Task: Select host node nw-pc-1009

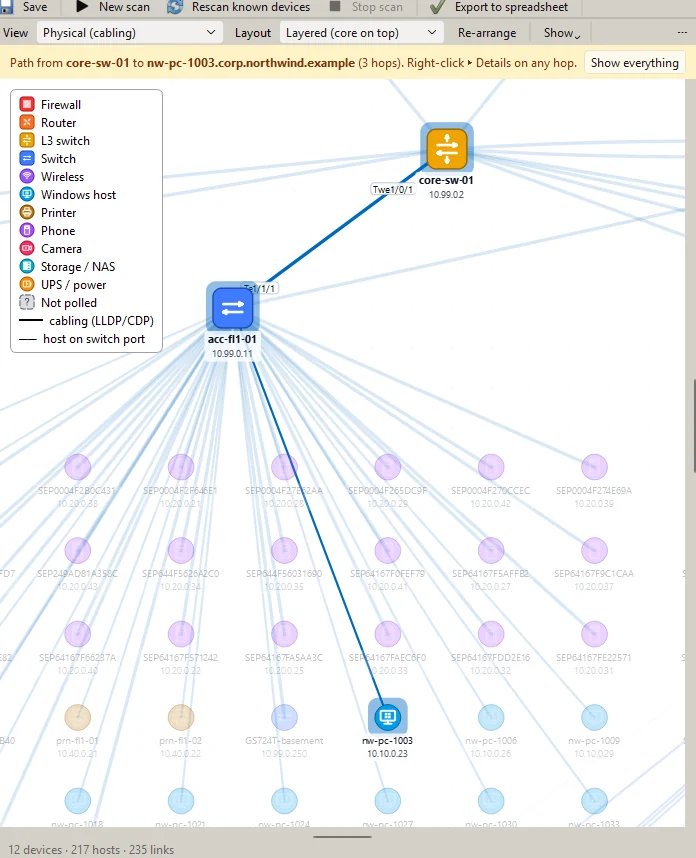Action: (x=594, y=717)
